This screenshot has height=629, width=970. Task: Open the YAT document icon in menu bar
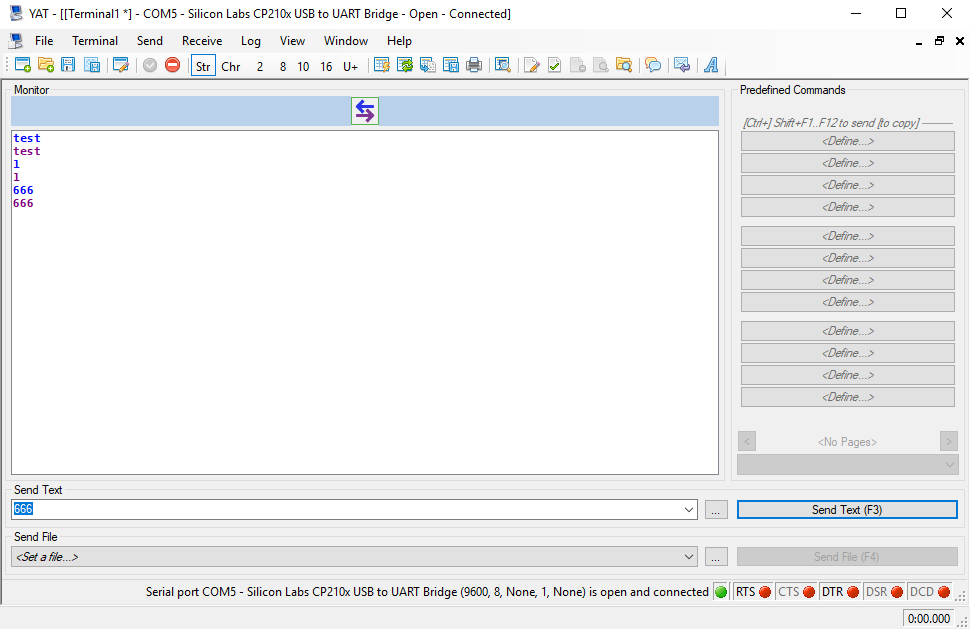[x=16, y=41]
